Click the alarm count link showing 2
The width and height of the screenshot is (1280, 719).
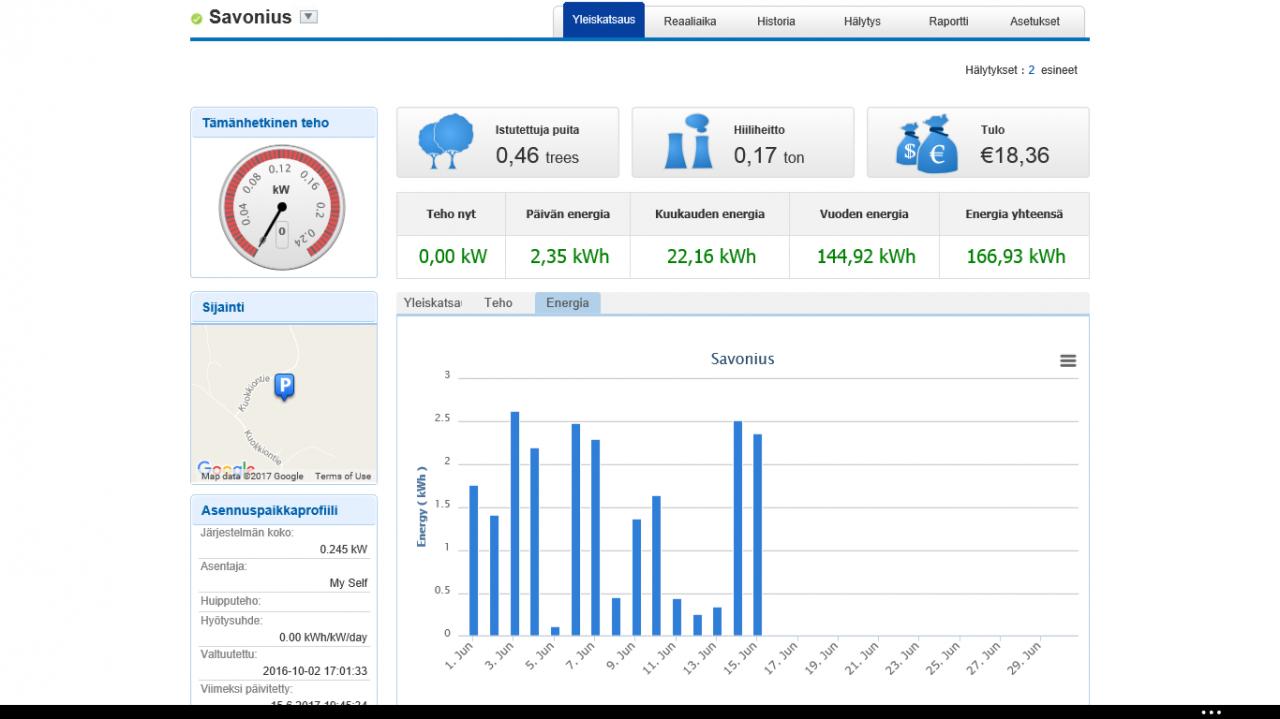pyautogui.click(x=1031, y=70)
